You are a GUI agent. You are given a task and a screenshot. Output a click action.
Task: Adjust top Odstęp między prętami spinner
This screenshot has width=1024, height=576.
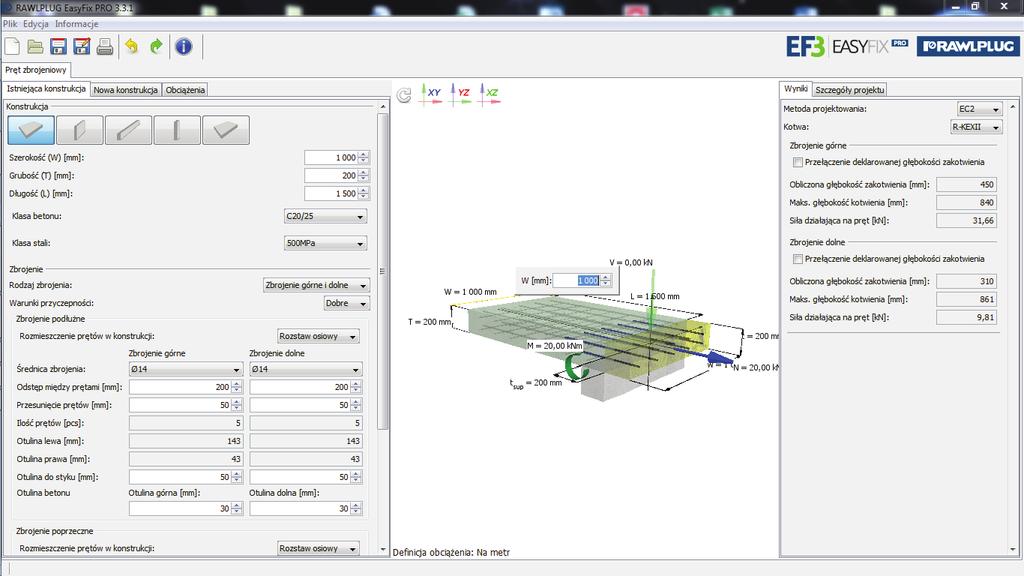237,387
